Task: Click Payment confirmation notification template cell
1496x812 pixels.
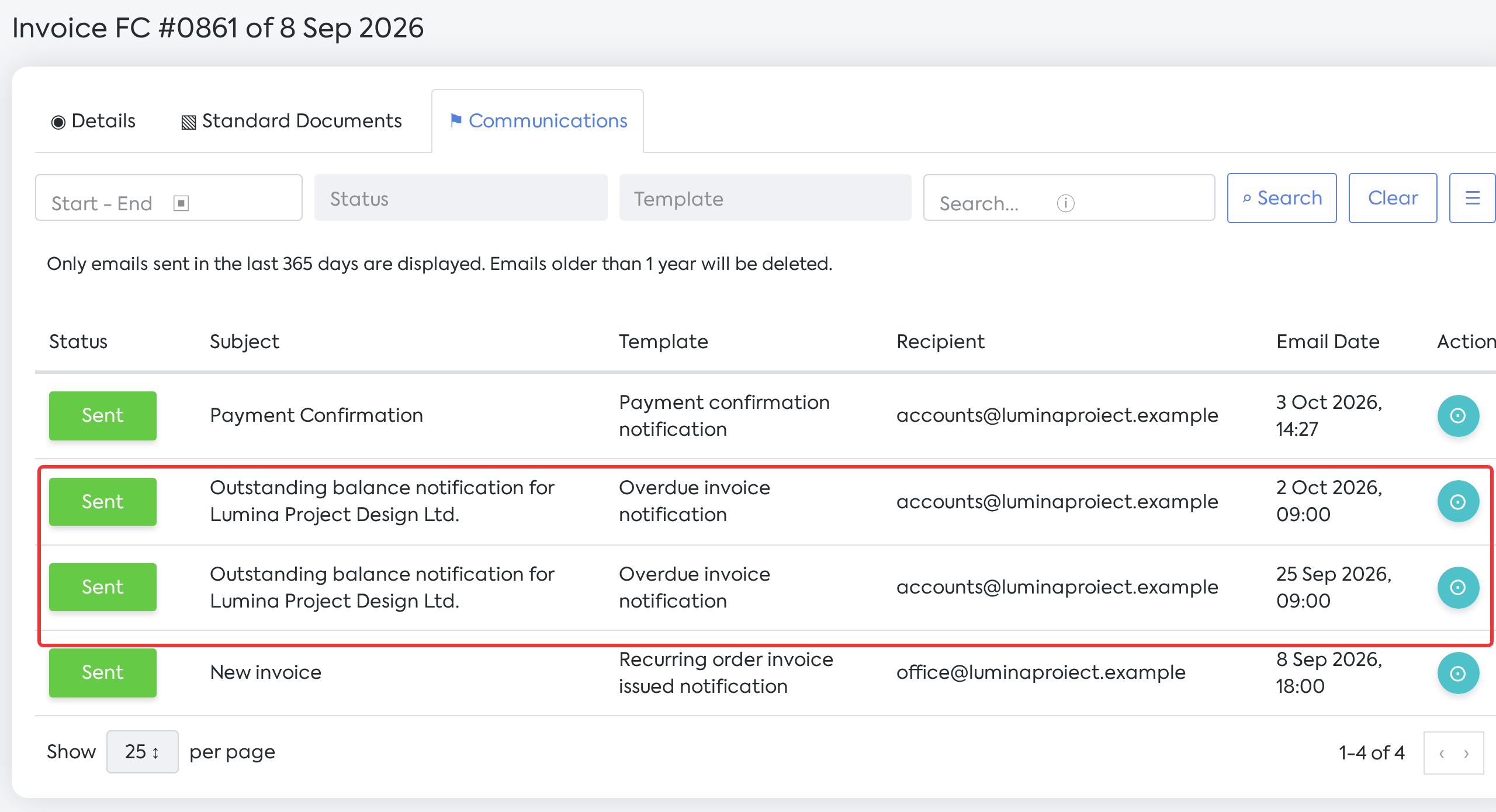Action: pos(724,416)
